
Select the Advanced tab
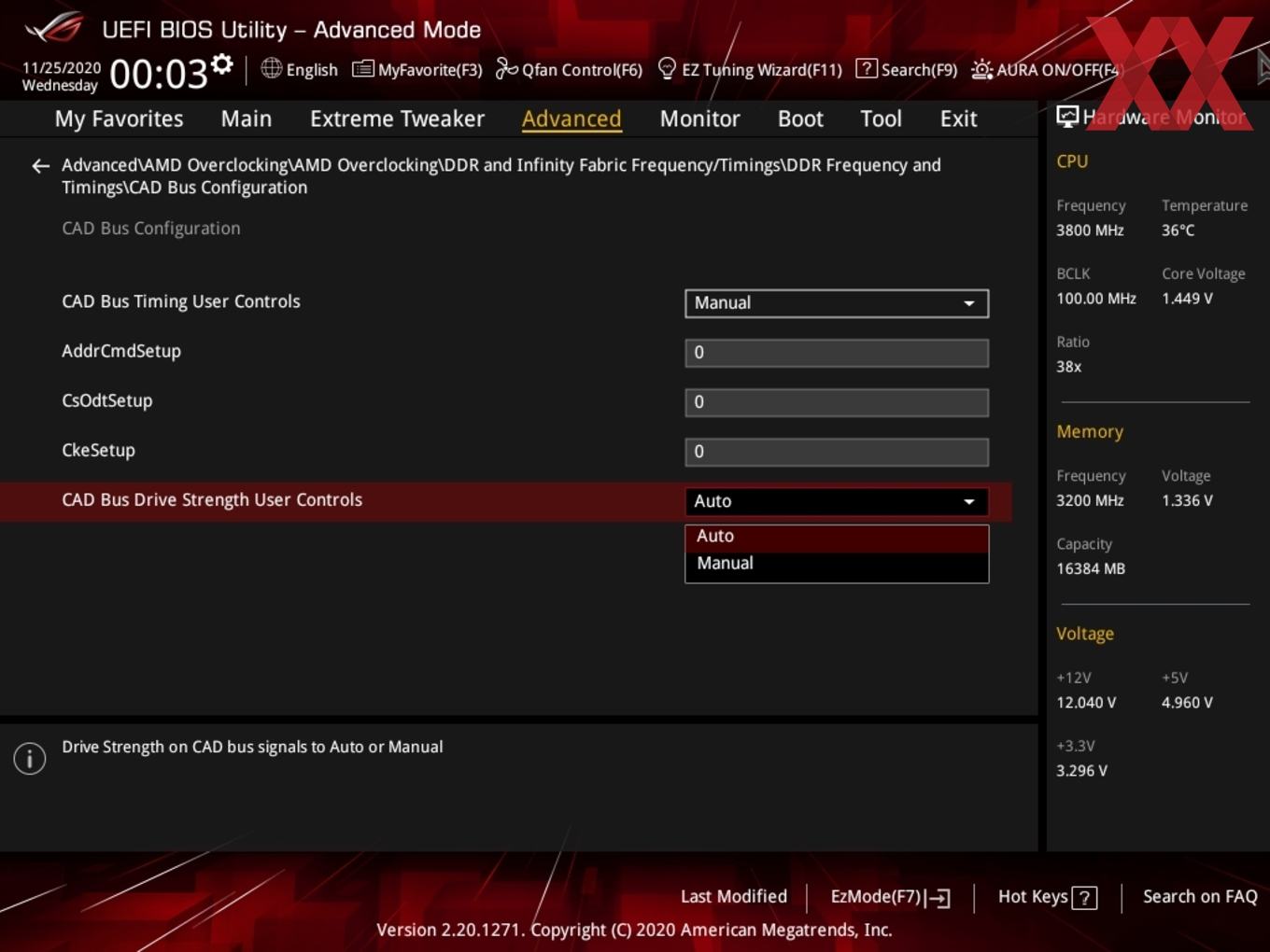point(571,119)
